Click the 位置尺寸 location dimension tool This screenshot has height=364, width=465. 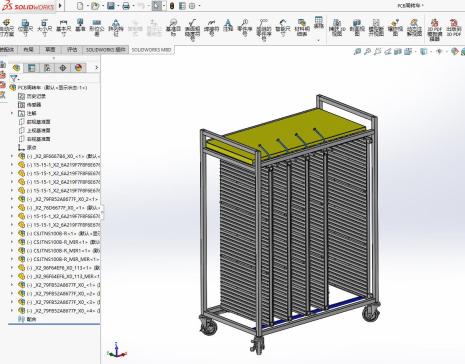coord(25,27)
